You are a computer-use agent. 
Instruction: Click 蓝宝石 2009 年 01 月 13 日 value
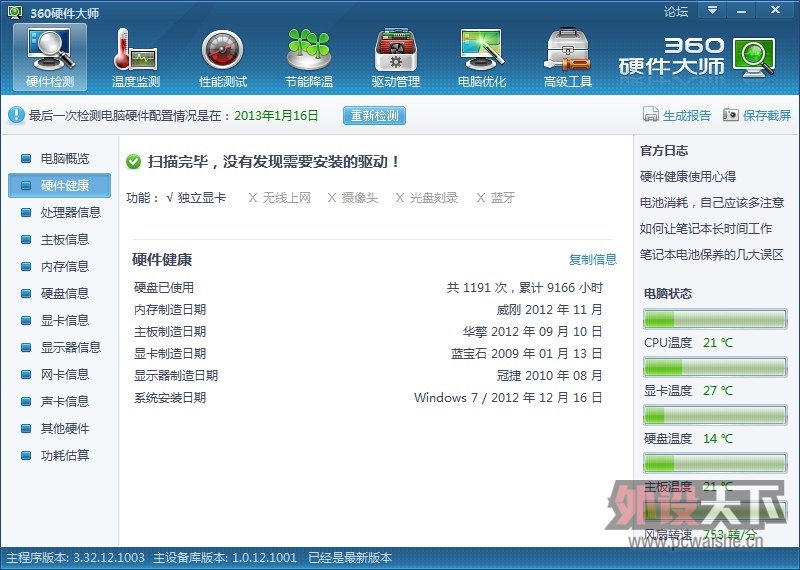tap(527, 354)
